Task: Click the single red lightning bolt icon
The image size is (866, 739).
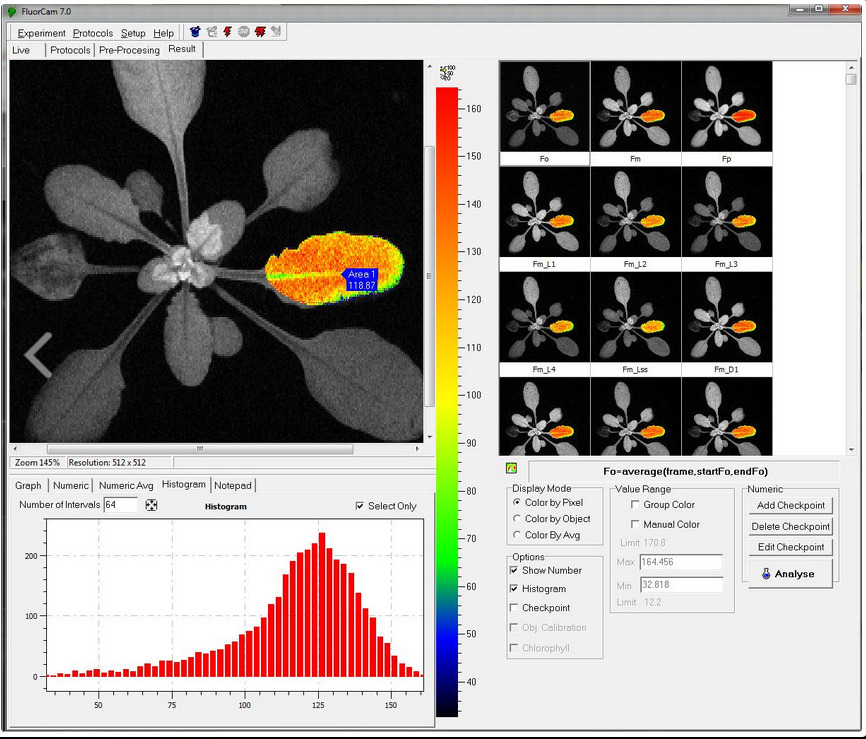Action: tap(228, 32)
